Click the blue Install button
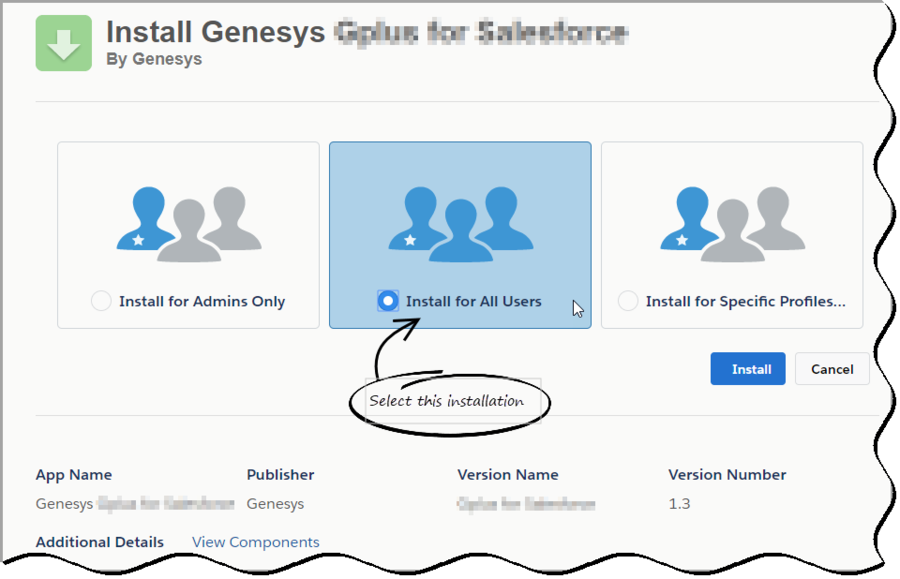Image resolution: width=900 pixels, height=579 pixels. pos(748,368)
